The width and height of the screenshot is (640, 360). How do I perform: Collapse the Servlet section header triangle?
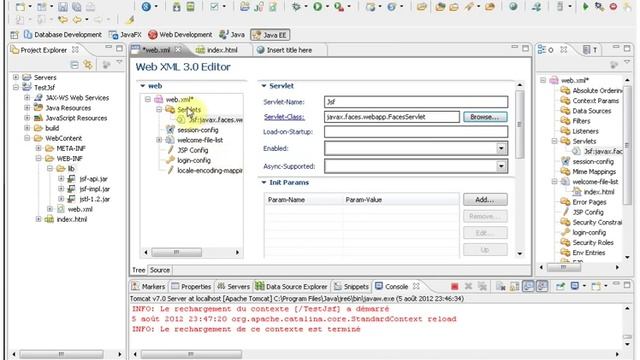pos(264,86)
